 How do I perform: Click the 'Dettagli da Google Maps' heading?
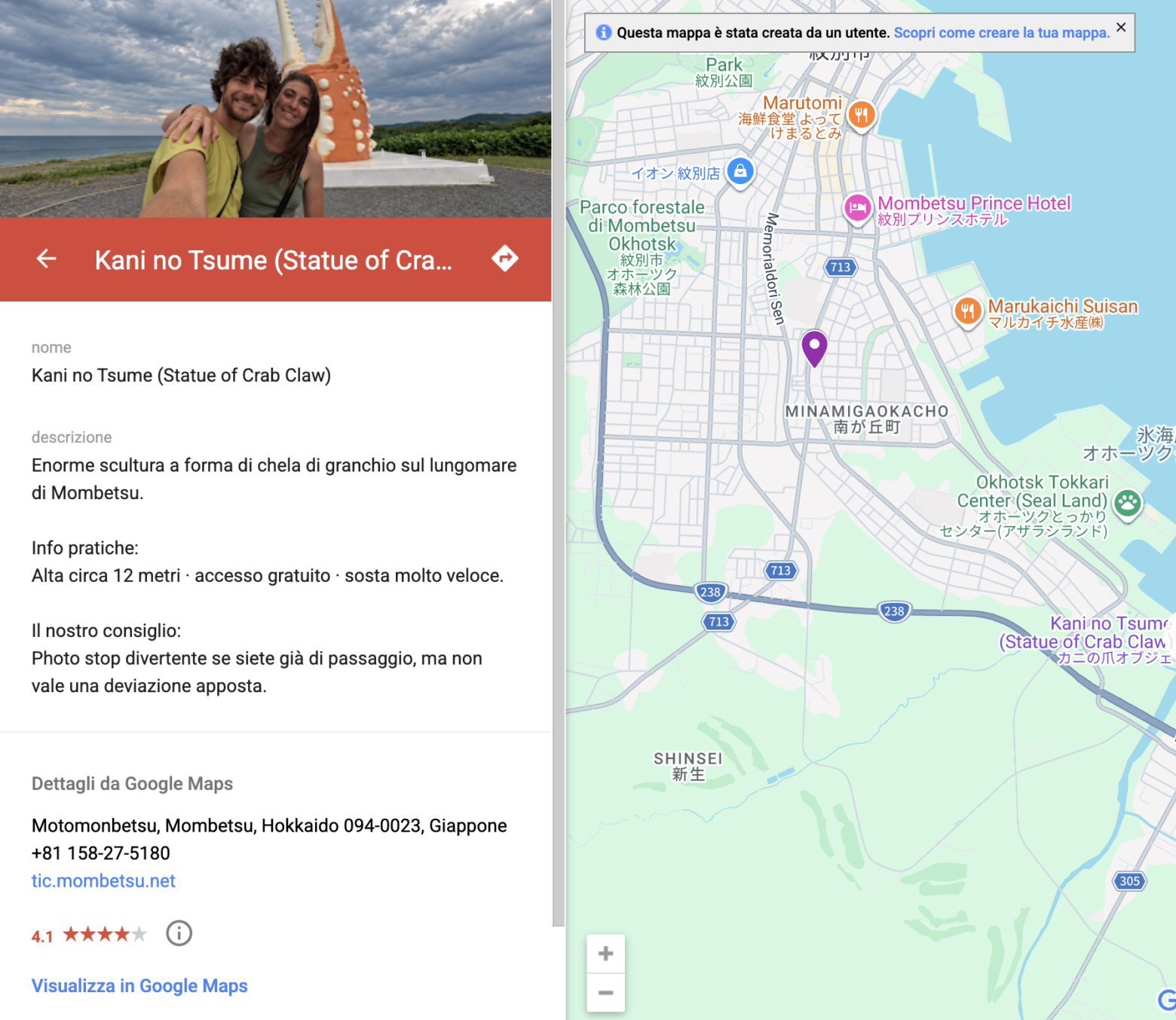coord(132,783)
